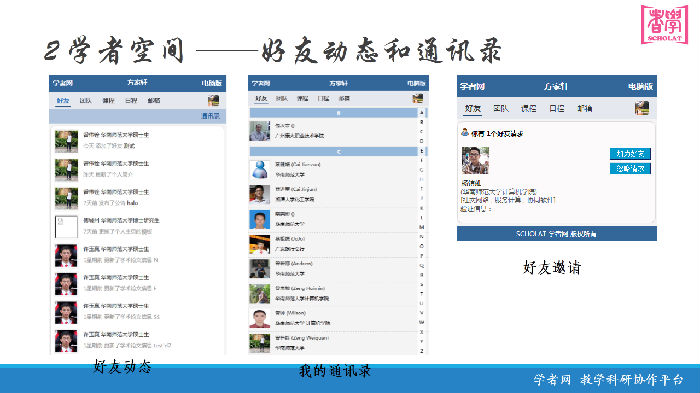Jump to letter A in the contact index
The height and width of the screenshot is (393, 700).
pyautogui.click(x=421, y=112)
